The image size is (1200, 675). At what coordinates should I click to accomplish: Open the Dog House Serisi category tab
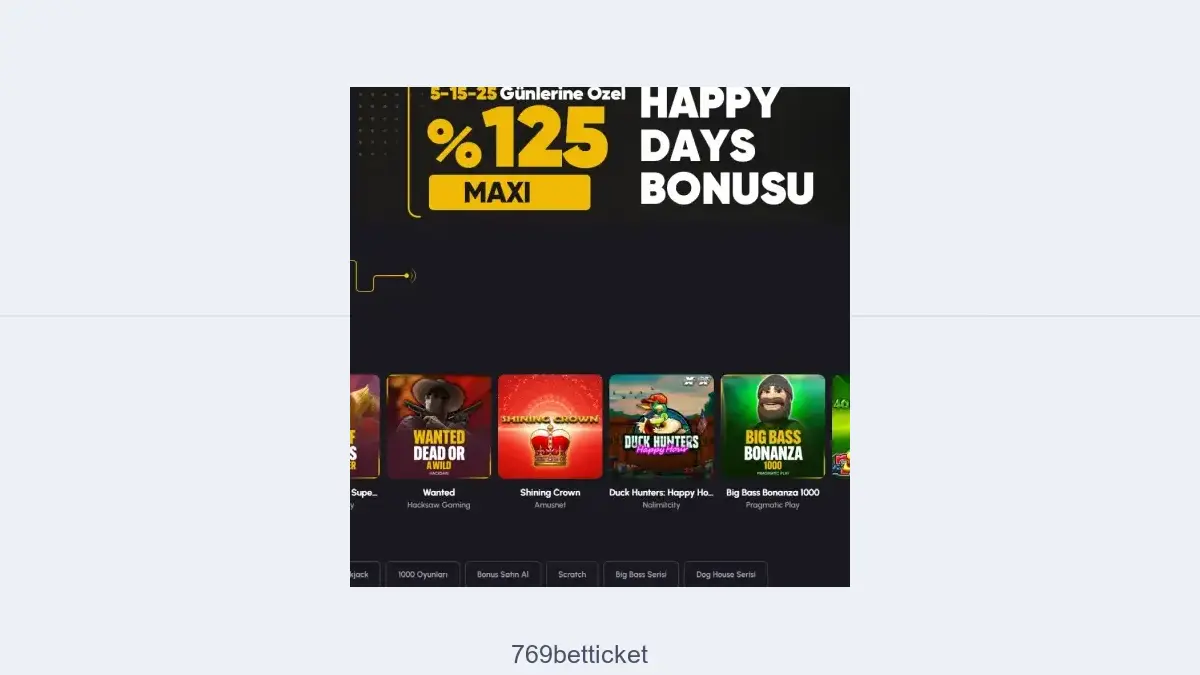726,574
